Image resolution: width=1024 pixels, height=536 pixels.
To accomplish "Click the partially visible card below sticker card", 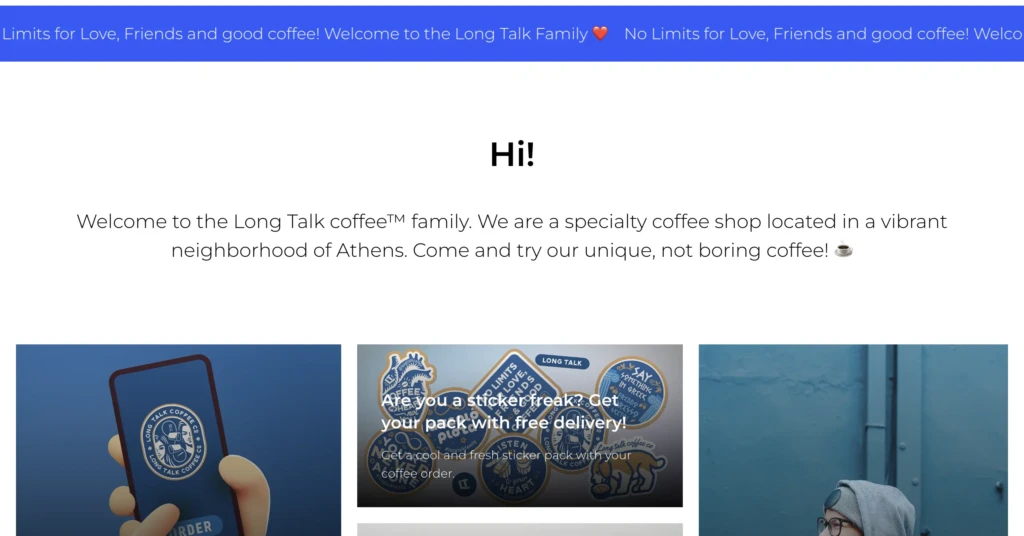I will [520, 529].
